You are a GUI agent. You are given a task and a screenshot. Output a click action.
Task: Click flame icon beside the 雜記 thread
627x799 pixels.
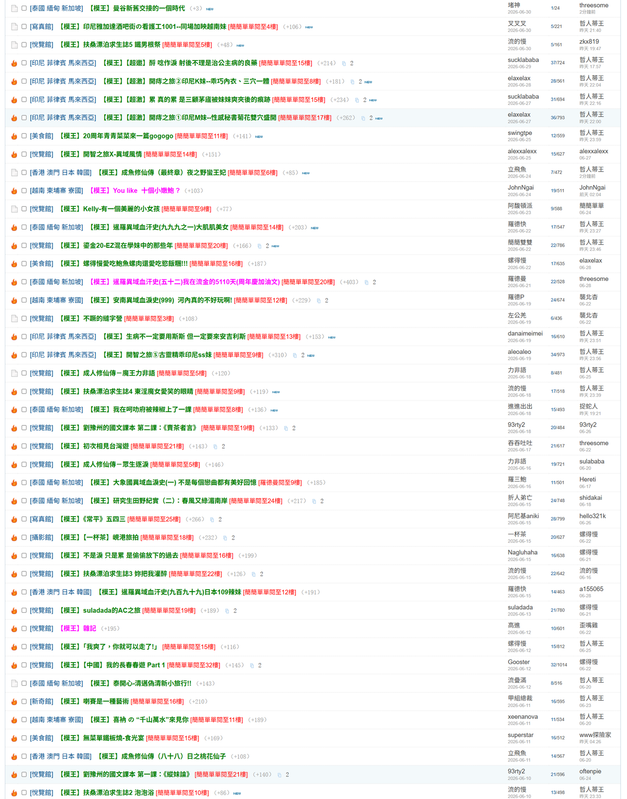coord(14,629)
